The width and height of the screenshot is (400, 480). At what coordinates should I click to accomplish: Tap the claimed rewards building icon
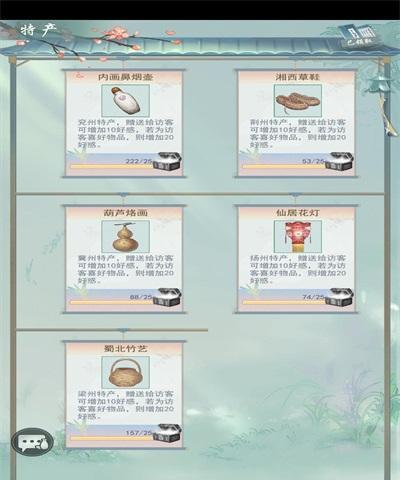coord(358,36)
